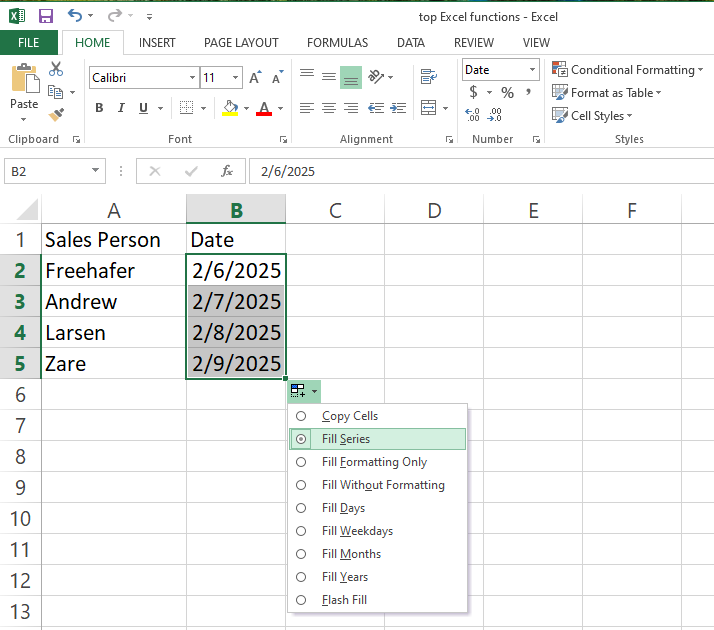
Task: Select the Copy Cells radio option
Action: click(301, 416)
